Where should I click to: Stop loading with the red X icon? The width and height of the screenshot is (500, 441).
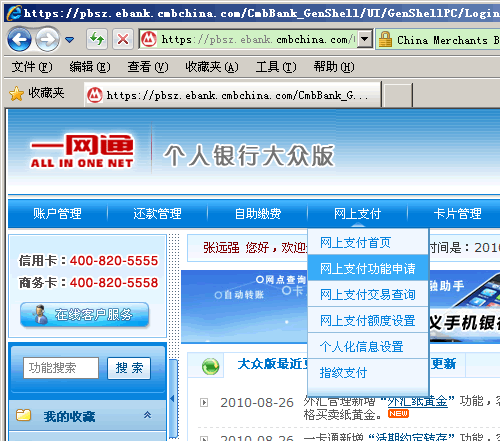(x=123, y=39)
